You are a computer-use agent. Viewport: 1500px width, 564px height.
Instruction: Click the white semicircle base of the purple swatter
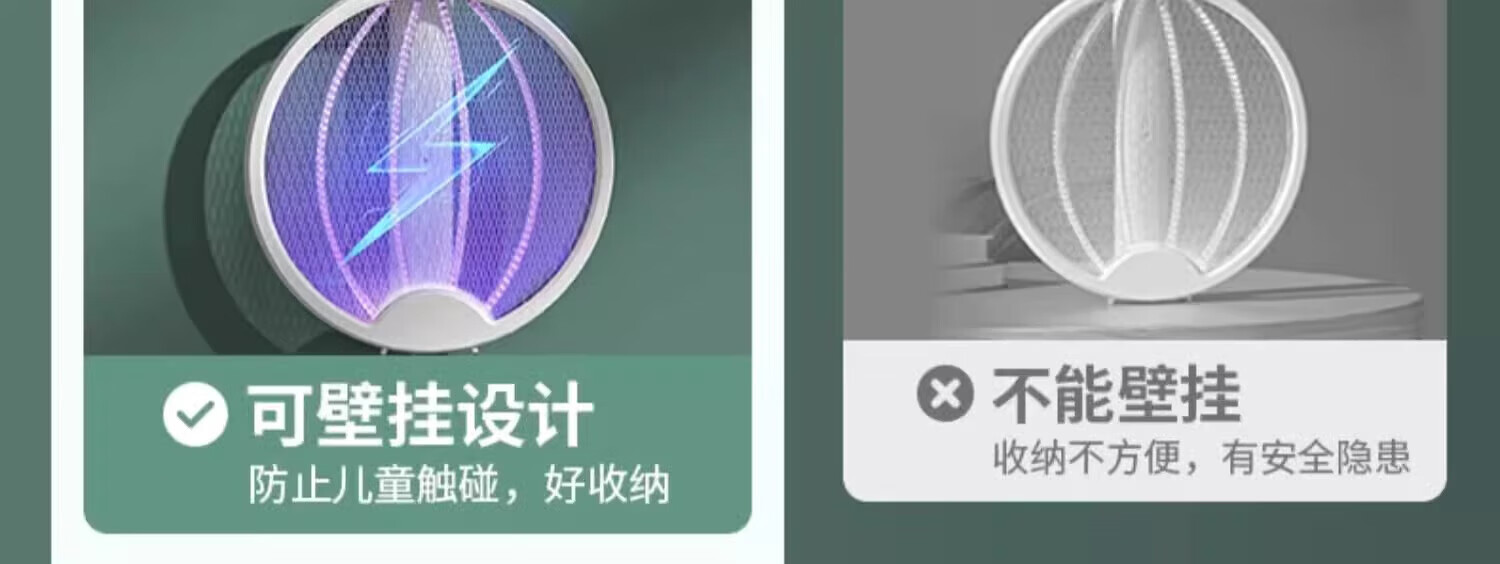point(440,319)
